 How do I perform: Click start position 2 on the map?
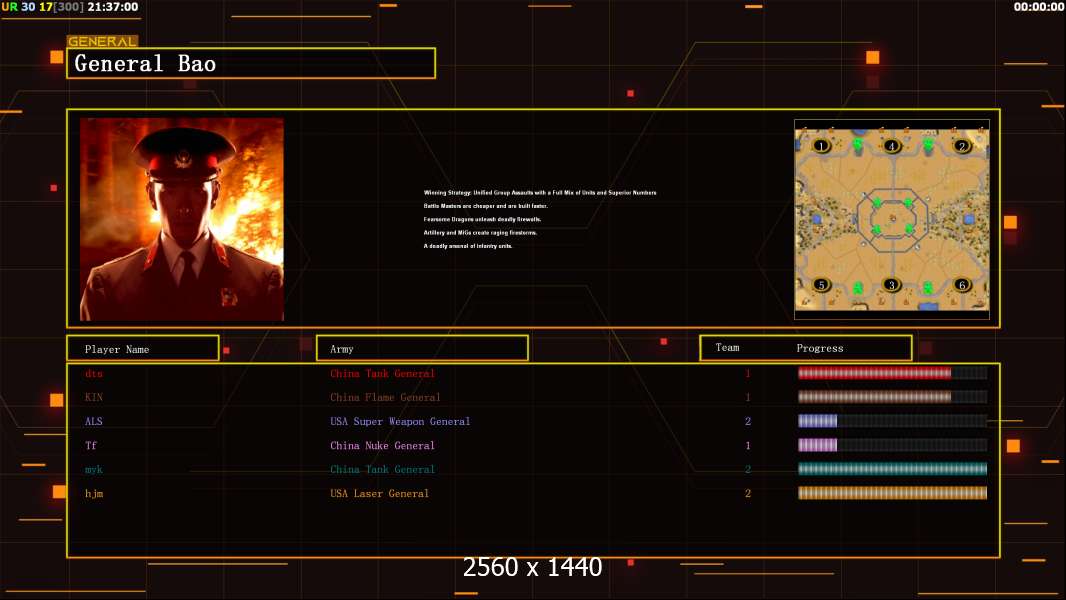click(x=961, y=146)
